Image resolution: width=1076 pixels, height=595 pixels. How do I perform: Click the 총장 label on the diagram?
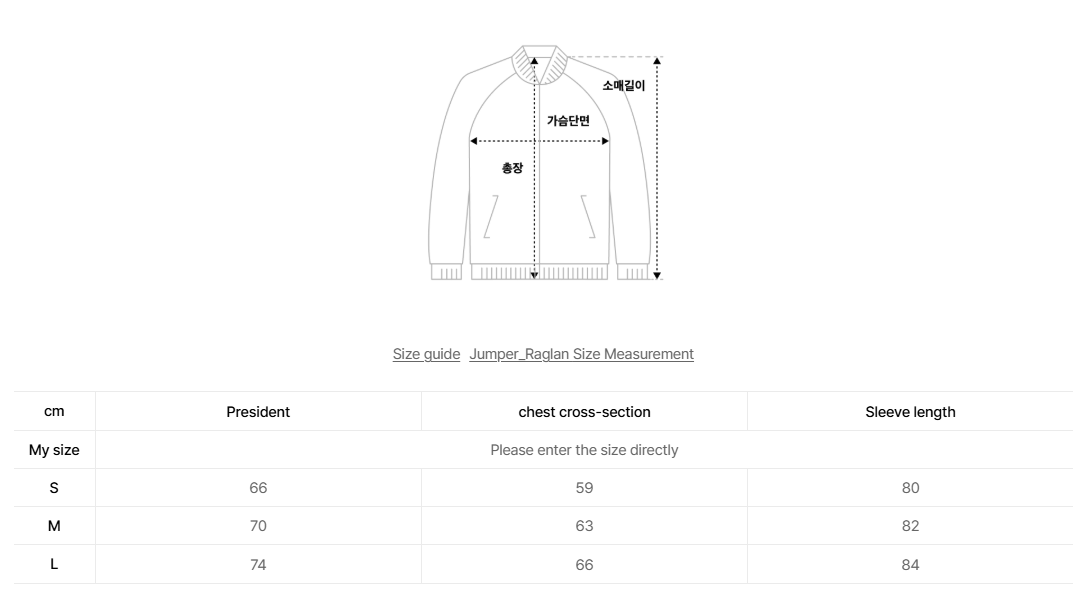click(x=512, y=168)
